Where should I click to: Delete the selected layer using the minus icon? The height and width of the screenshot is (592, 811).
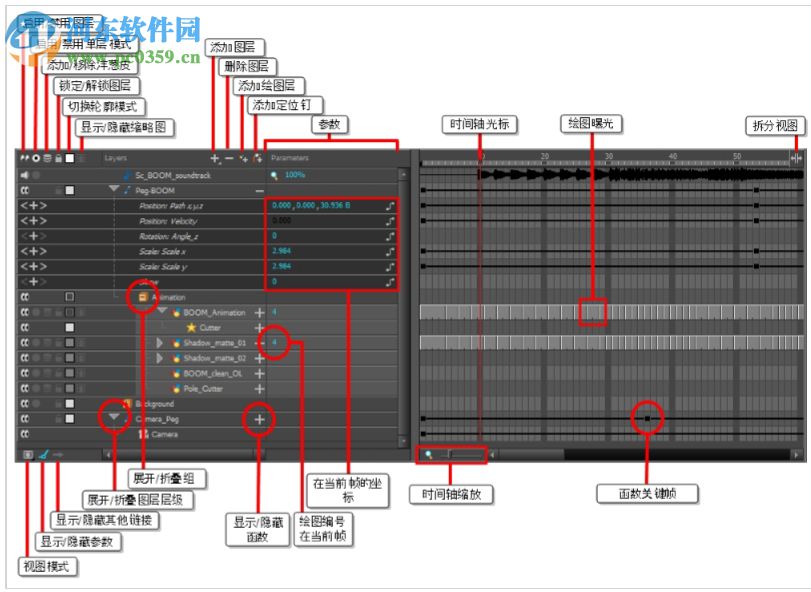click(229, 158)
